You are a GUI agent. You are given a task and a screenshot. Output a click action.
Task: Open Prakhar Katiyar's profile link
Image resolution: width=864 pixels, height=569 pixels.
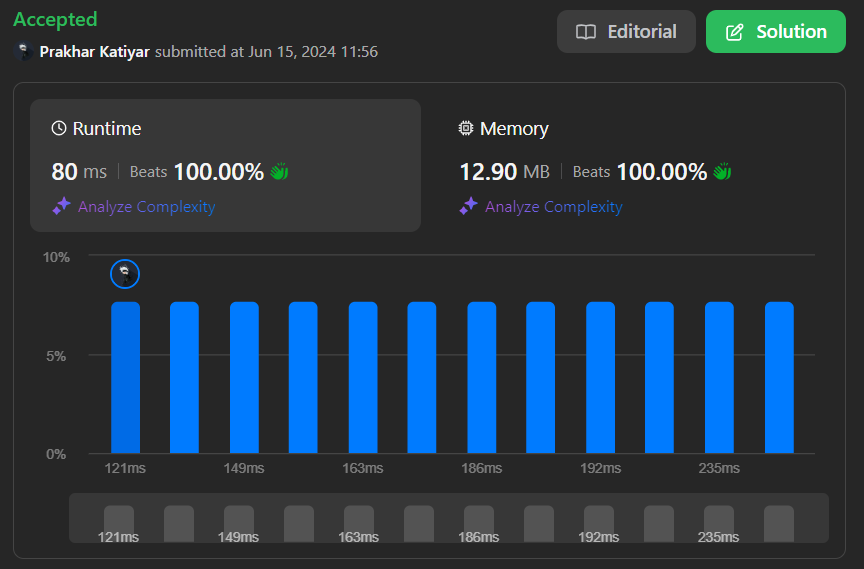[95, 51]
